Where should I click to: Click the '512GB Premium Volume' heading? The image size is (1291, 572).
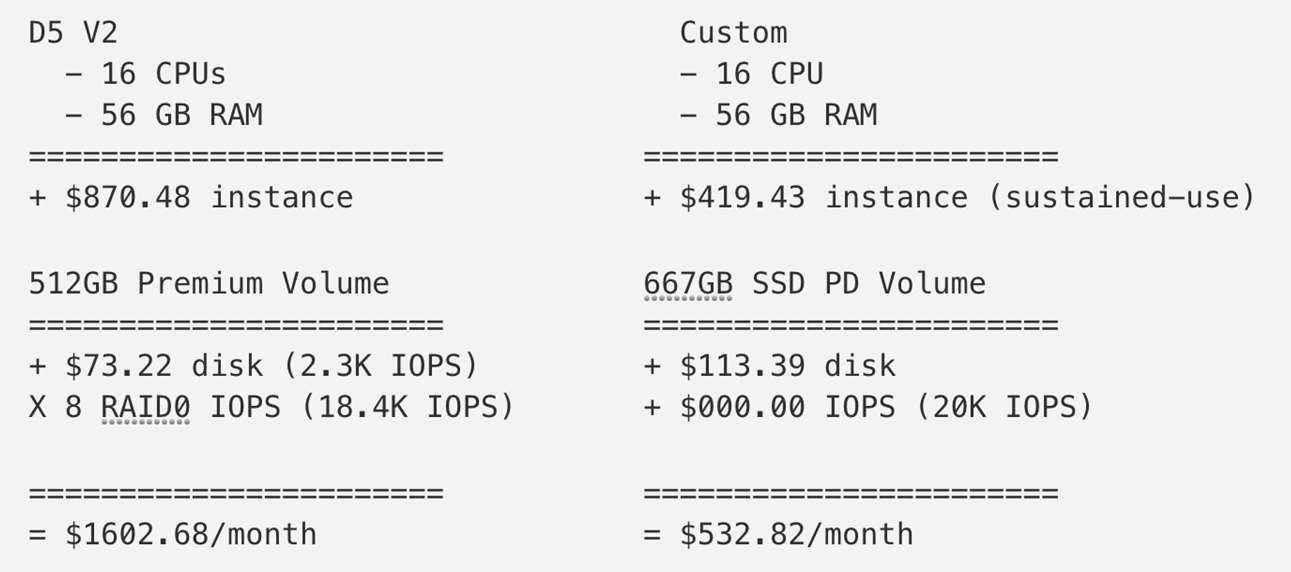click(209, 283)
